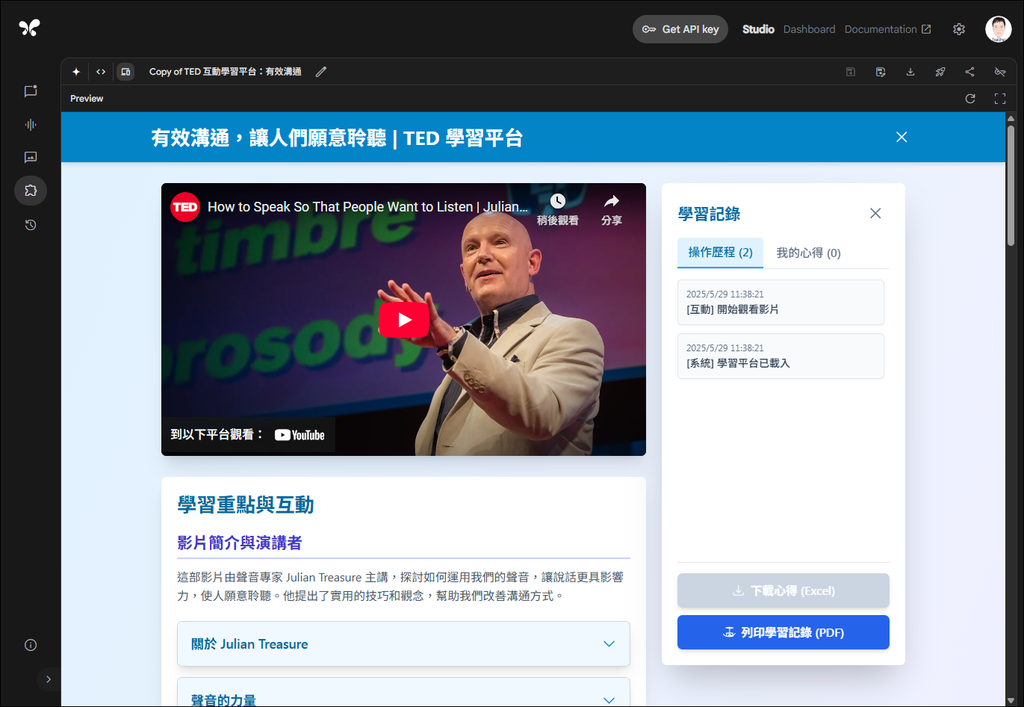Viewport: 1024px width, 707px height.
Task: Select the sparkle assistant view icon
Action: tap(76, 72)
